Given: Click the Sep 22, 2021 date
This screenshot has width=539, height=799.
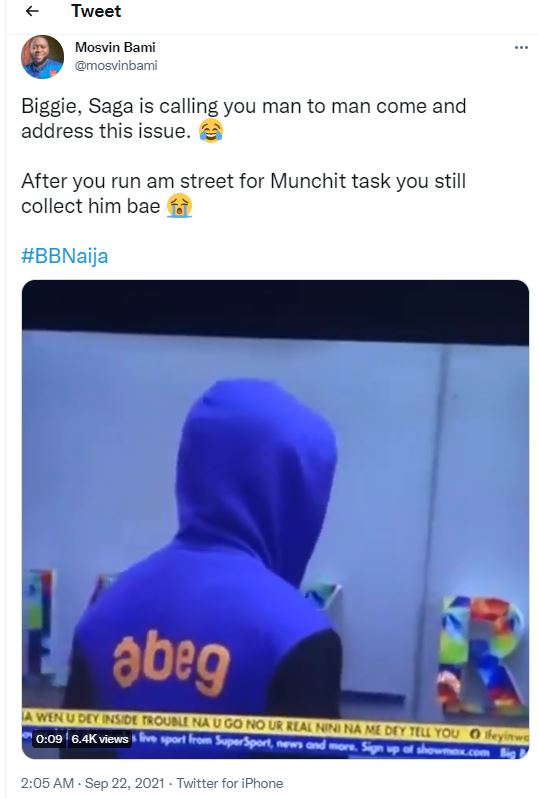Looking at the screenshot, I should tap(124, 783).
